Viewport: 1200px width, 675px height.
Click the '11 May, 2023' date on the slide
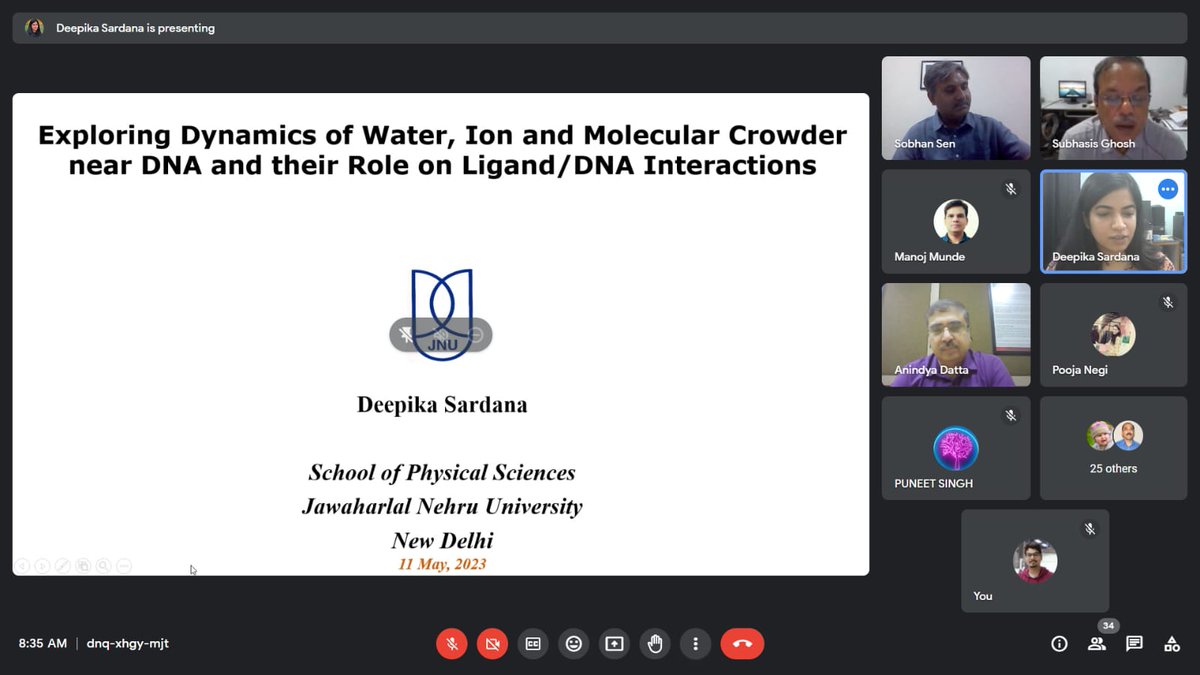[x=442, y=564]
